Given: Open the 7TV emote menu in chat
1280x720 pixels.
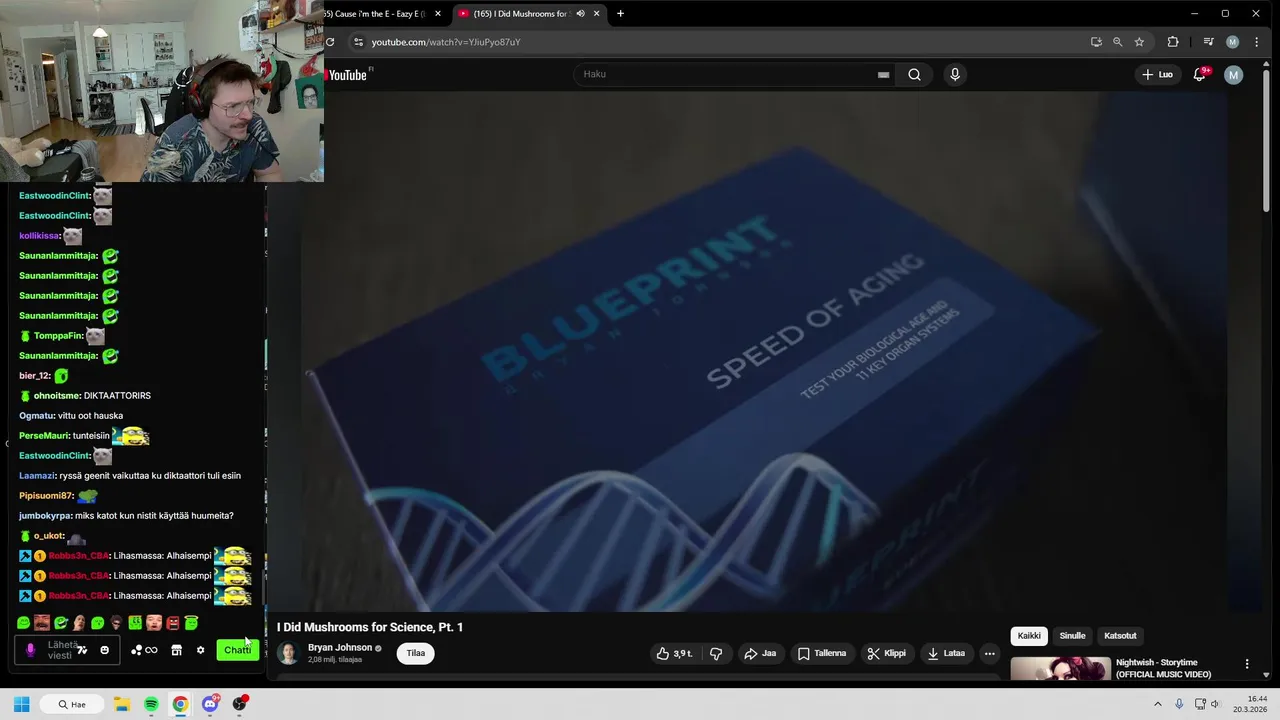Looking at the screenshot, I should 82,650.
